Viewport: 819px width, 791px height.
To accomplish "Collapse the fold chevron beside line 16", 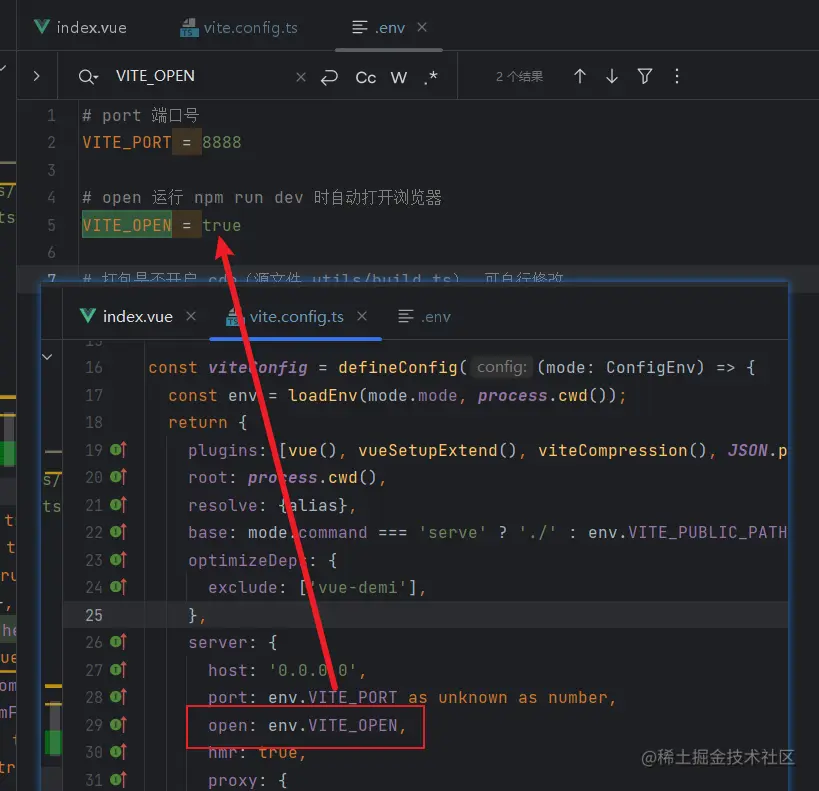I will click(47, 357).
